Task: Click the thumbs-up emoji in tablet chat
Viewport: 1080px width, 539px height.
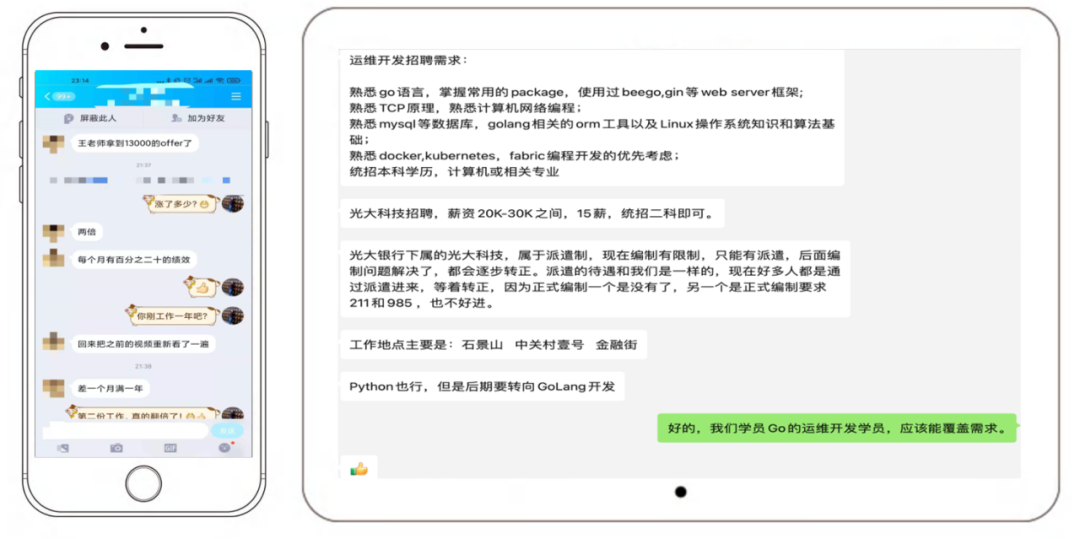Action: 359,468
